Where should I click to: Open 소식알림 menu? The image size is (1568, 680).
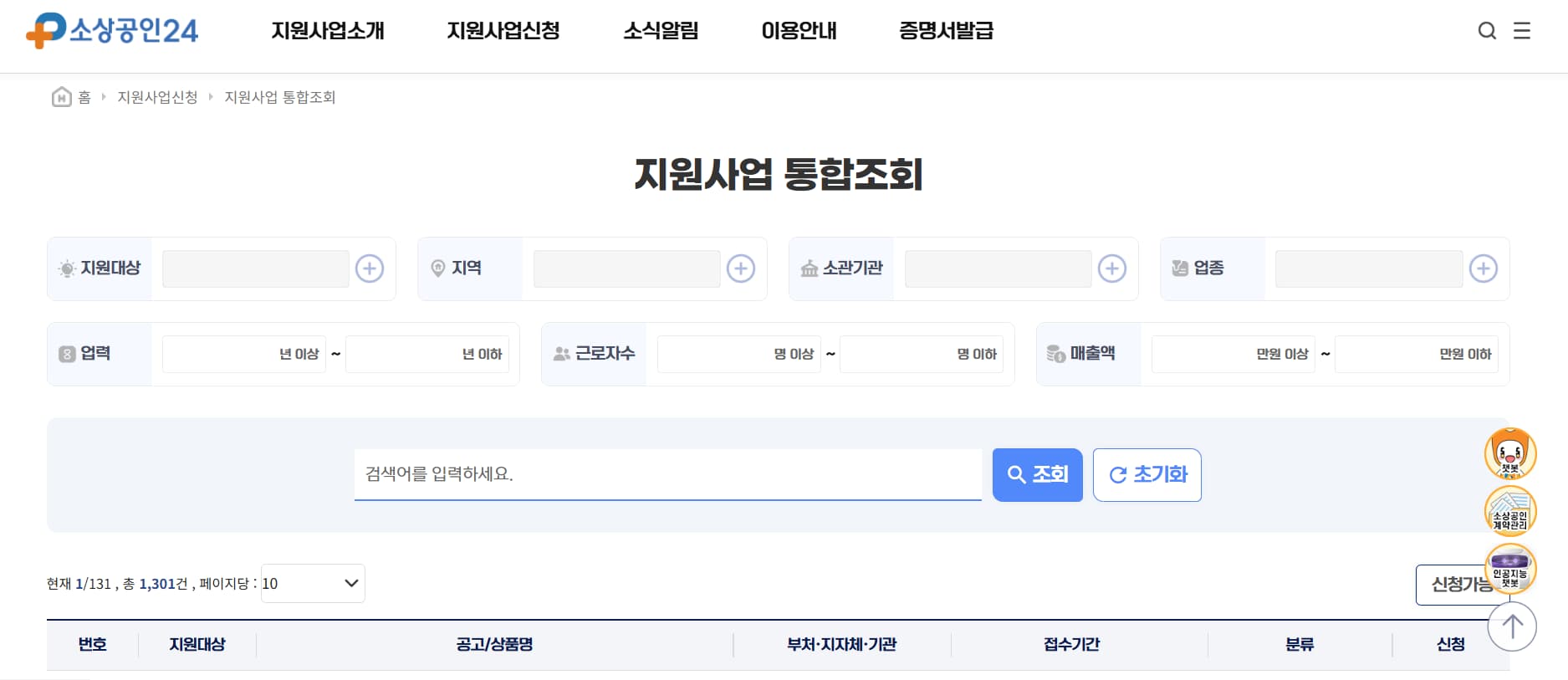(661, 31)
